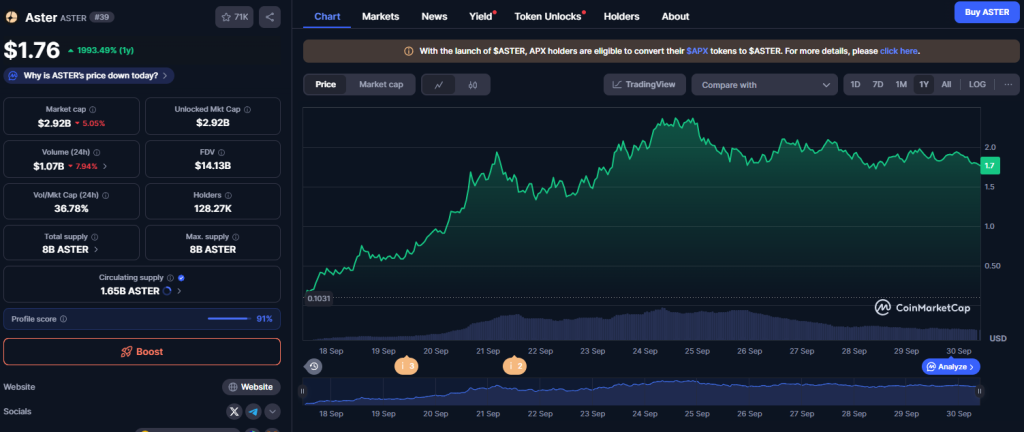This screenshot has height=432, width=1024.
Task: Select the line chart icon
Action: click(x=439, y=85)
